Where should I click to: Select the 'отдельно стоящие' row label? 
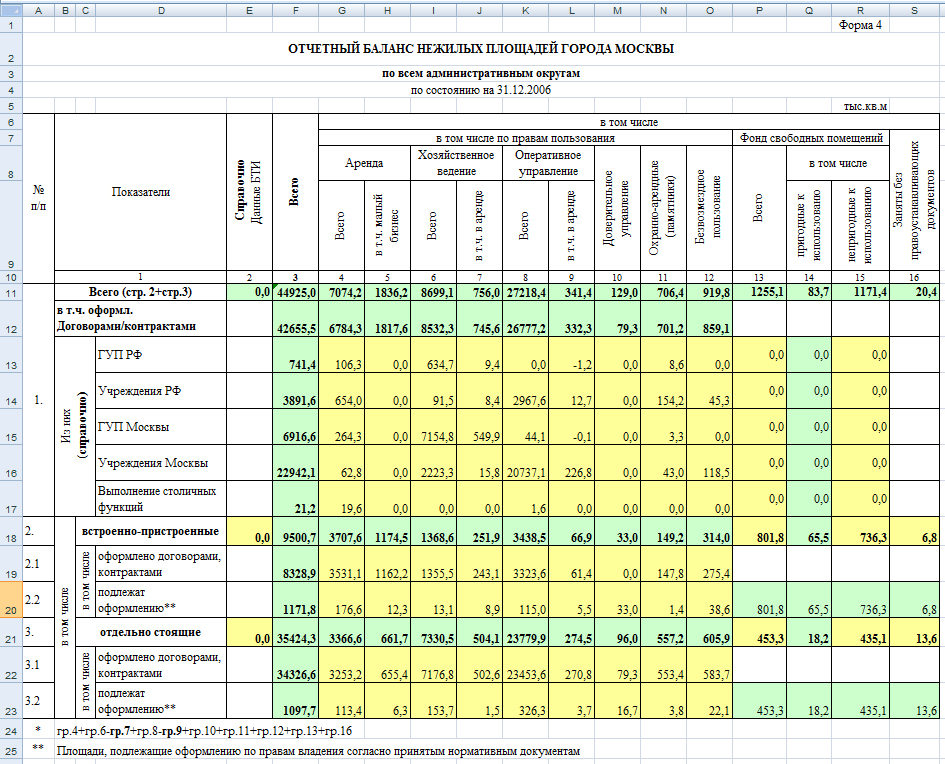click(x=151, y=632)
